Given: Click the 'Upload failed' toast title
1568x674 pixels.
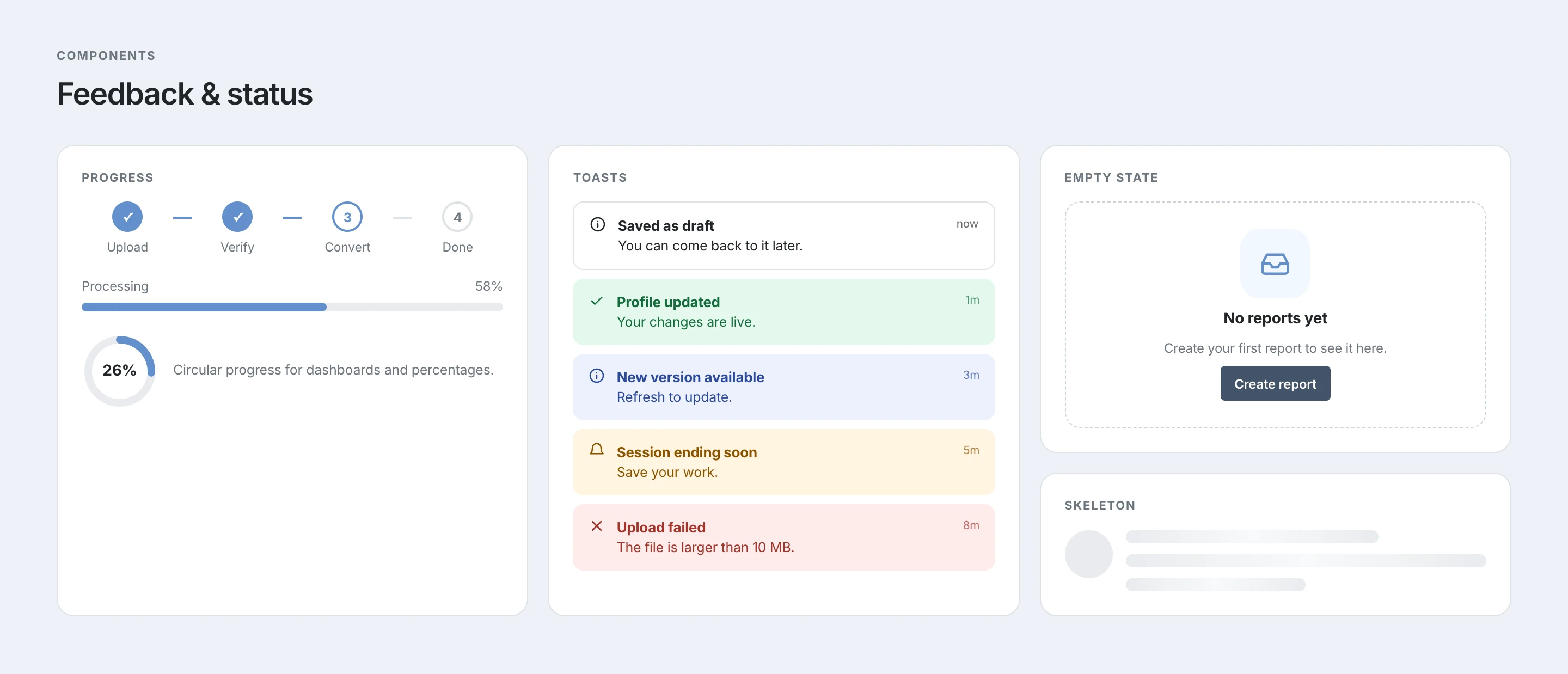Looking at the screenshot, I should coord(661,527).
